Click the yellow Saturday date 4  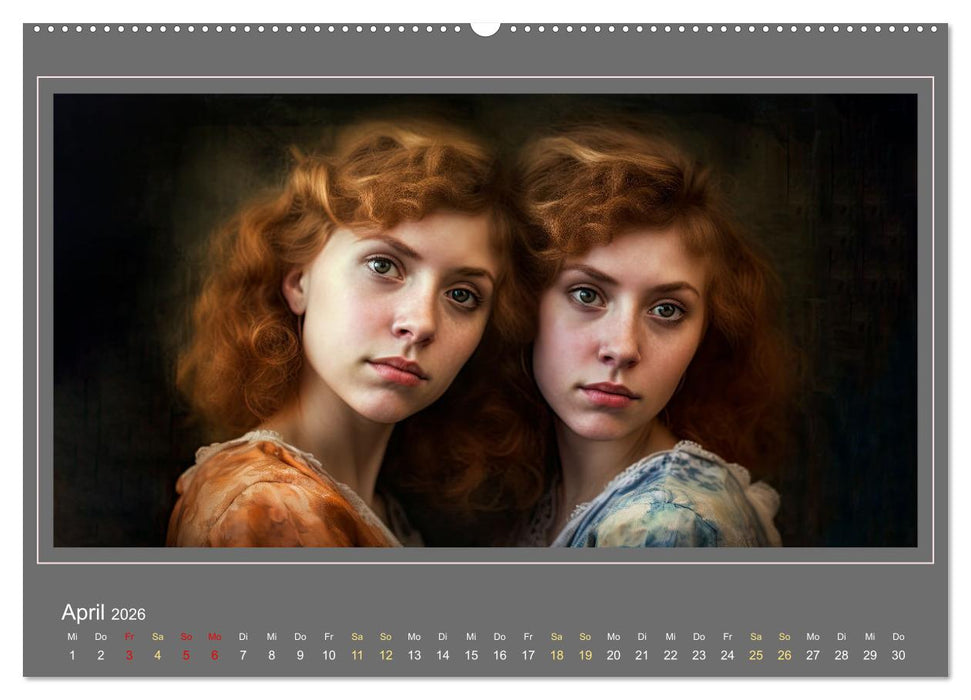(157, 655)
